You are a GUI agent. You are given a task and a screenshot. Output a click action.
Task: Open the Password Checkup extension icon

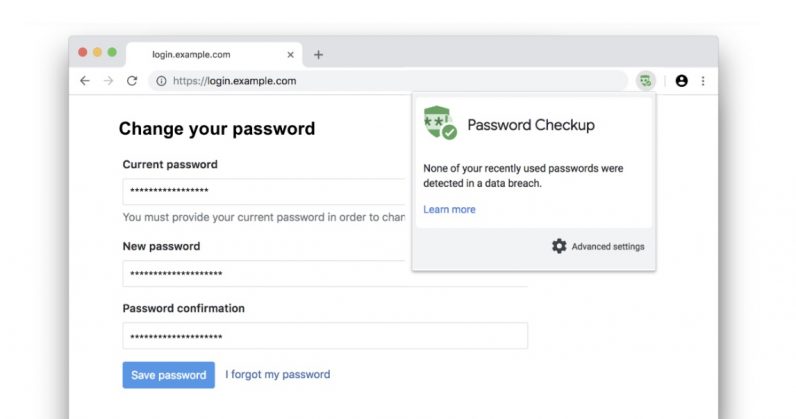(646, 81)
